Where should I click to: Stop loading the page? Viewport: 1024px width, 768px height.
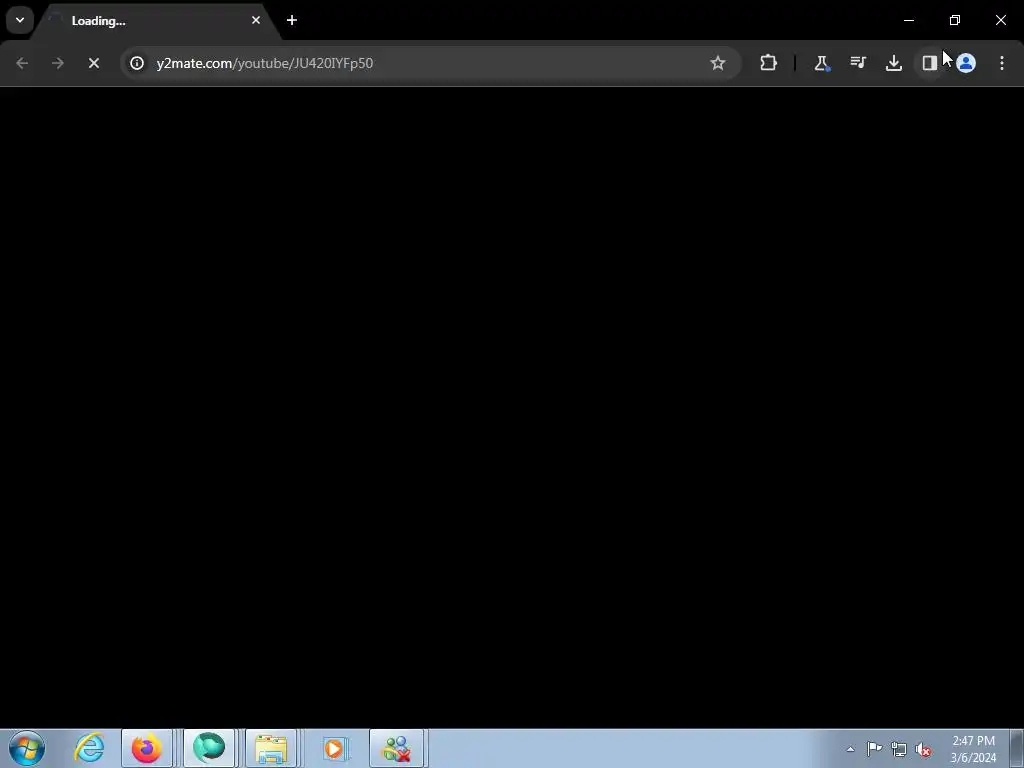click(x=94, y=63)
